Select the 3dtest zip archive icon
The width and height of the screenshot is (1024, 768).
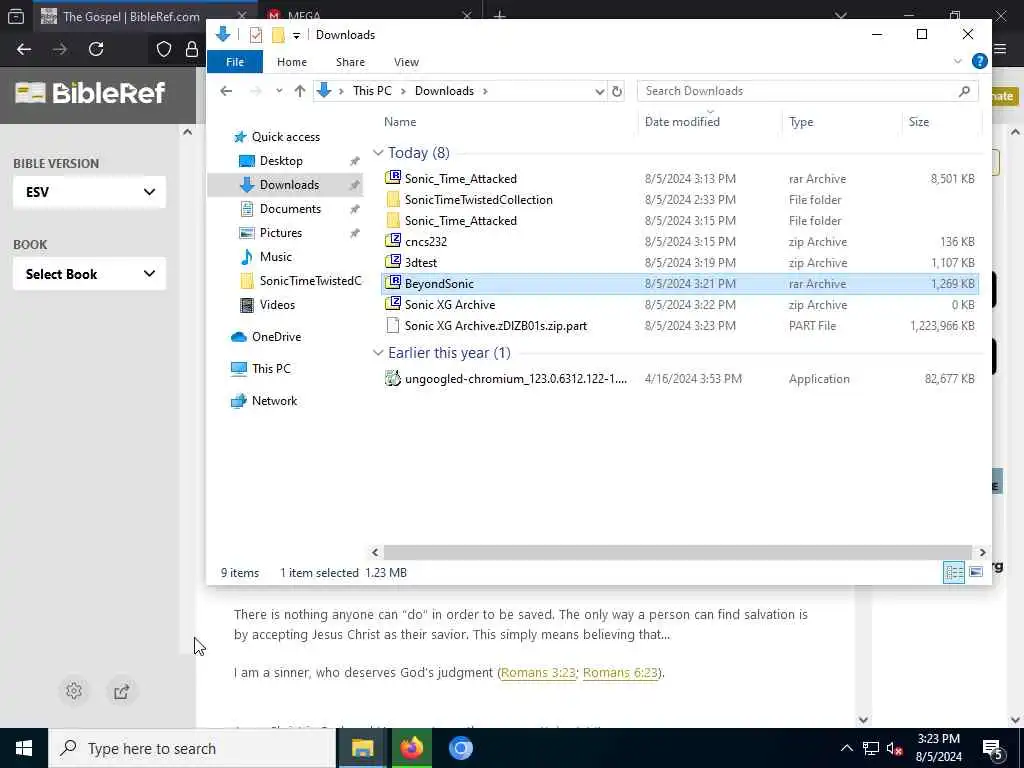click(x=392, y=263)
